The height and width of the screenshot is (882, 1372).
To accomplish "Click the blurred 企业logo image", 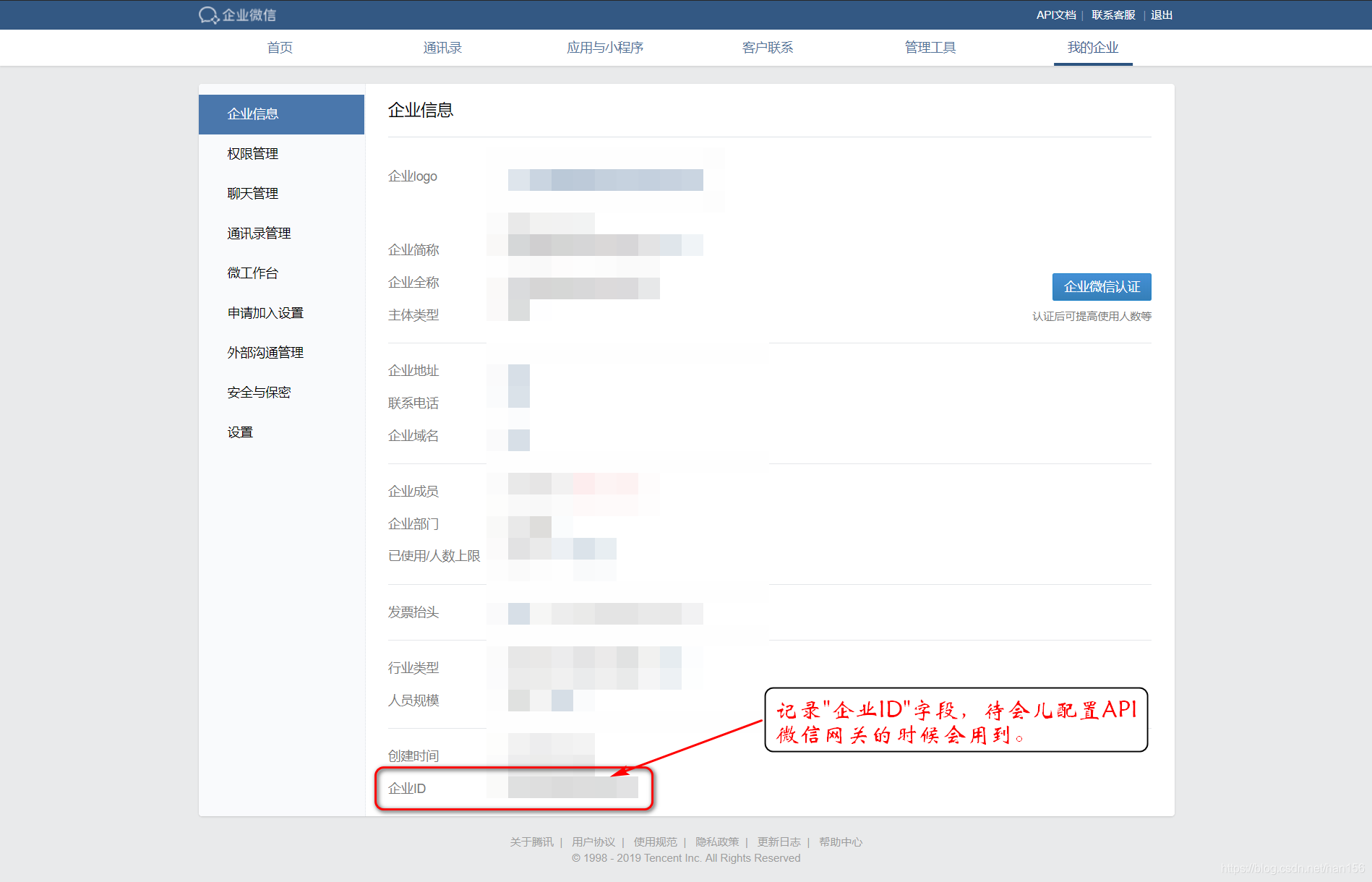I will coord(606,180).
